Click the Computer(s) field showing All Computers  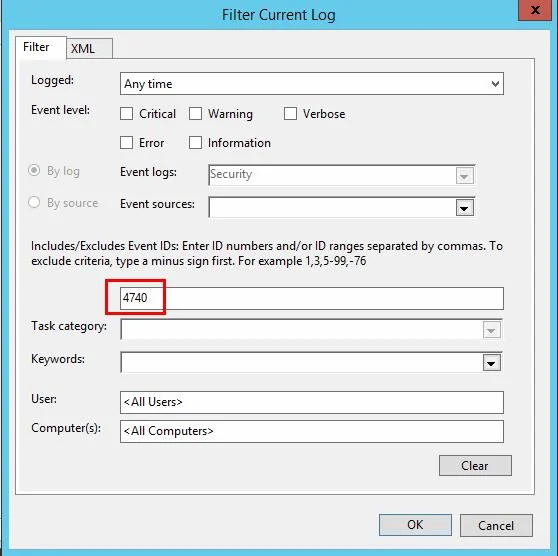[312, 431]
